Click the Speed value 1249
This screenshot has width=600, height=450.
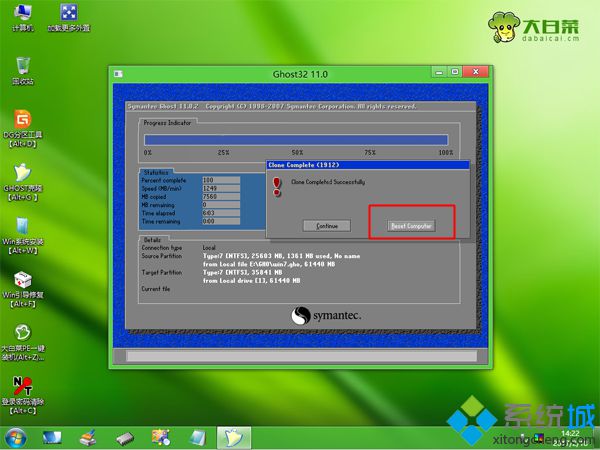point(221,188)
